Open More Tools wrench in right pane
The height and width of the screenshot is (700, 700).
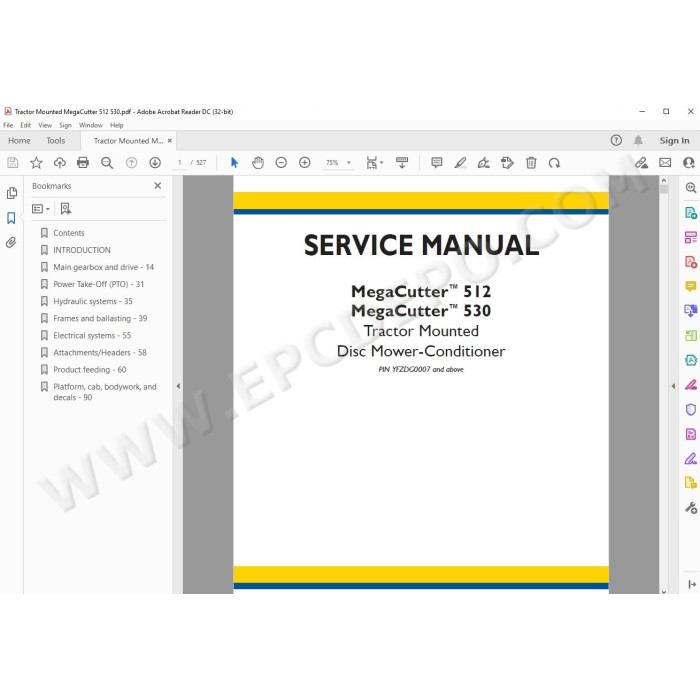point(691,508)
